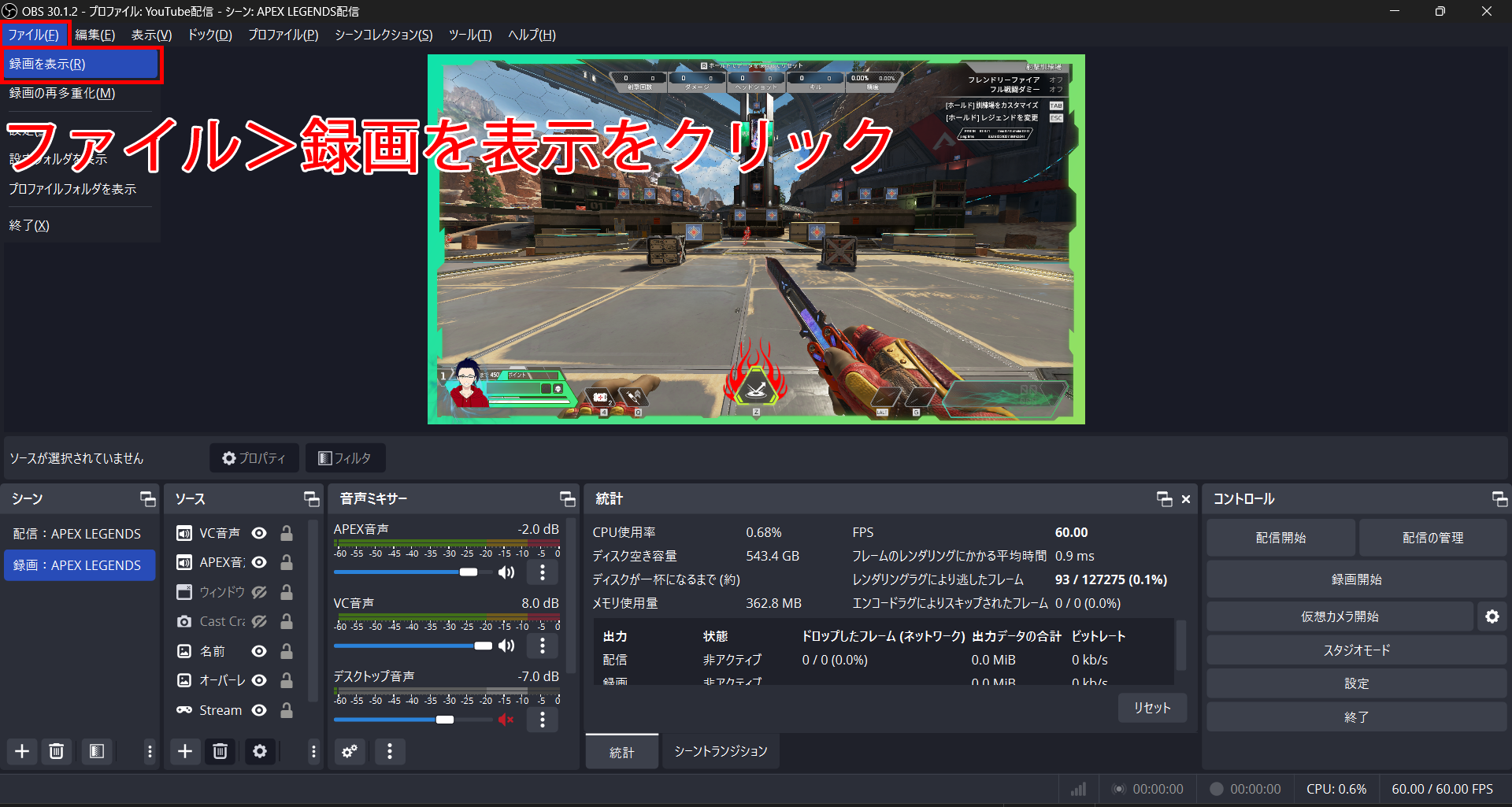Open ドック menu

pos(209,35)
